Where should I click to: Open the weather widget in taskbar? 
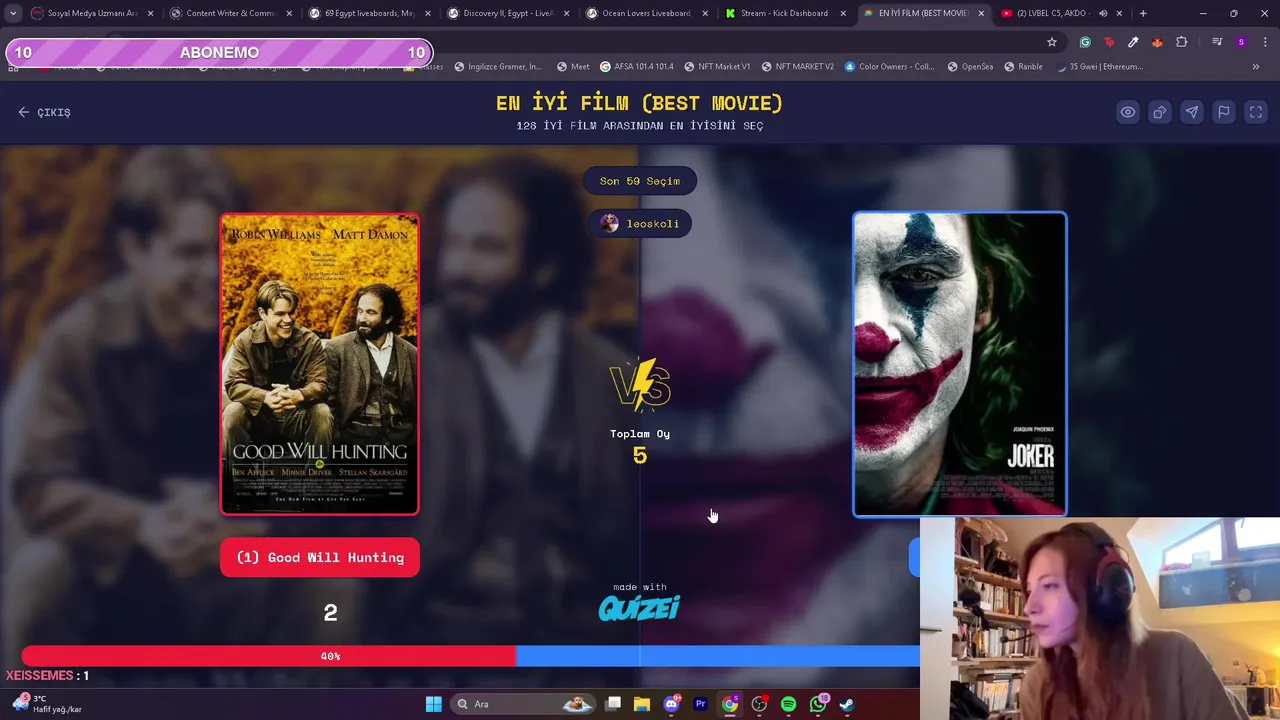click(x=46, y=704)
